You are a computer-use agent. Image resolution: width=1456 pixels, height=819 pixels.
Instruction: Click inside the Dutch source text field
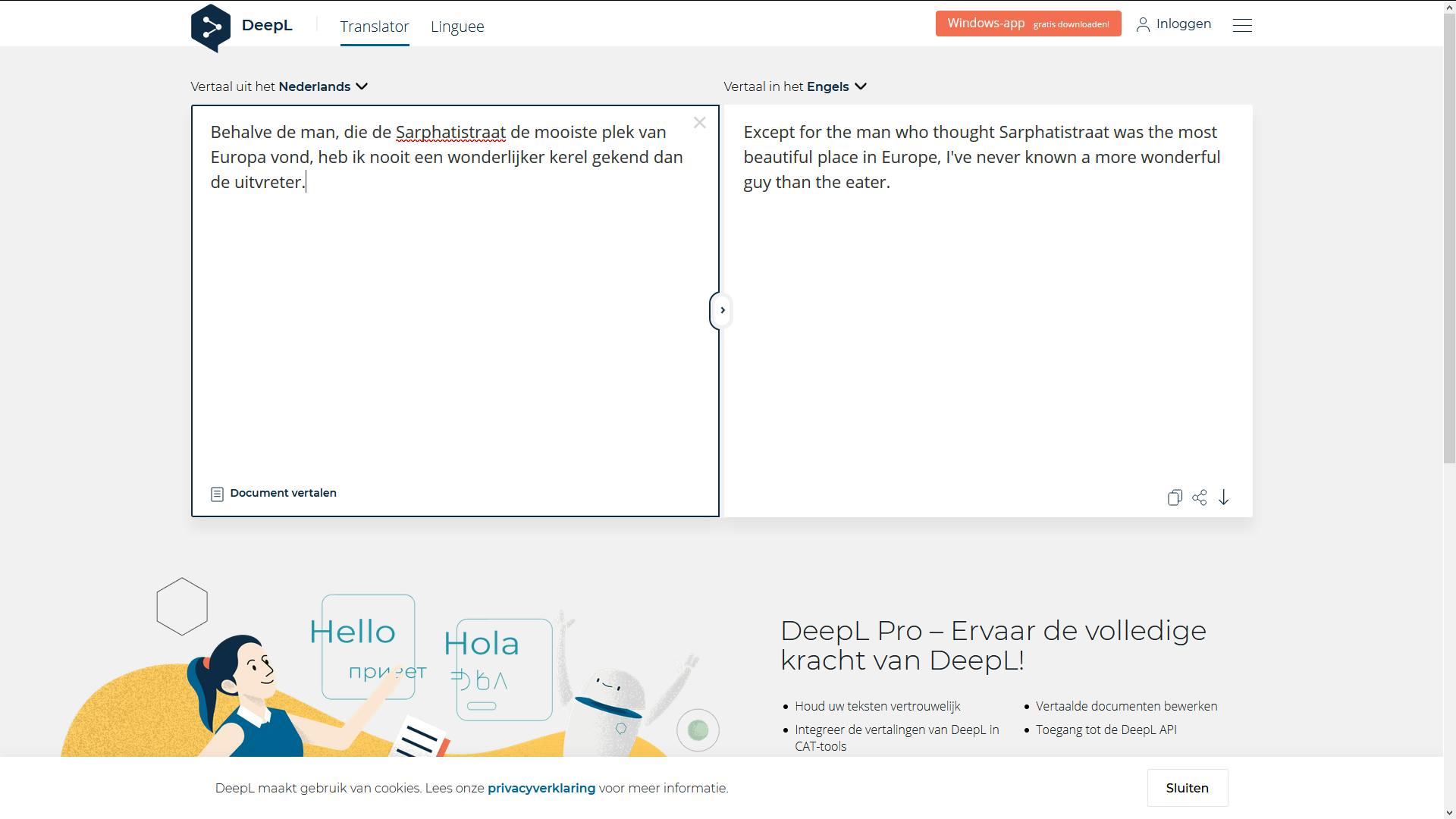tap(455, 318)
